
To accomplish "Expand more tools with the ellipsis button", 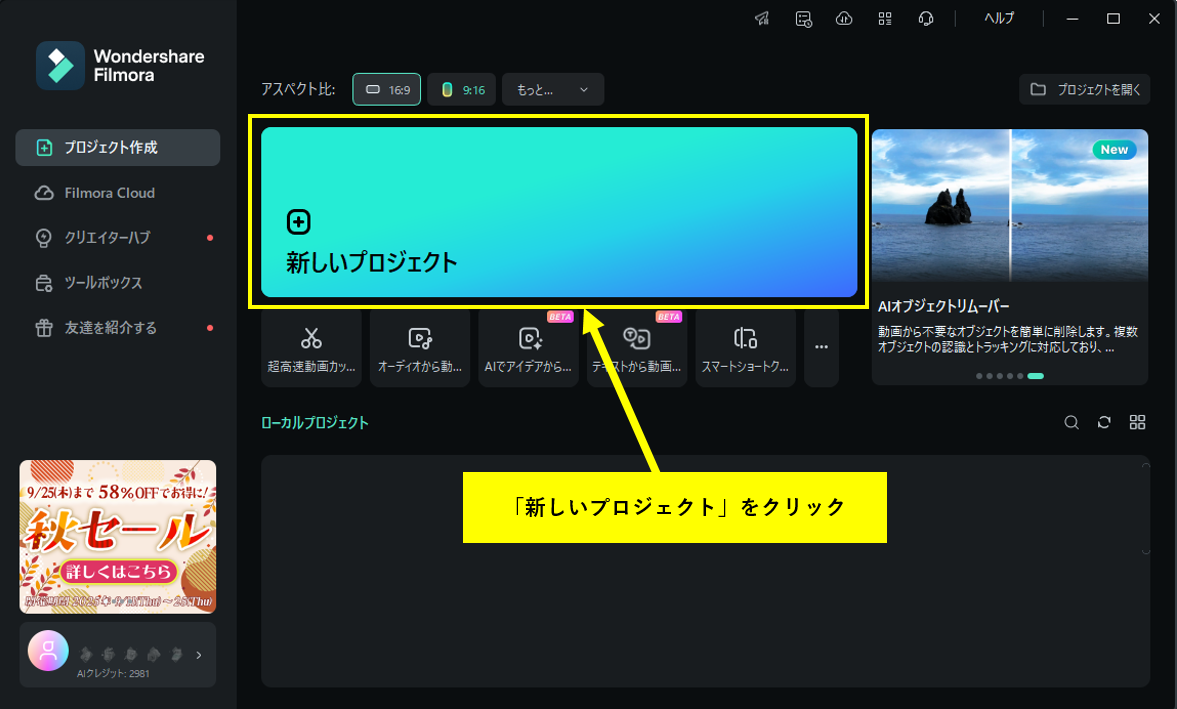I will (821, 347).
